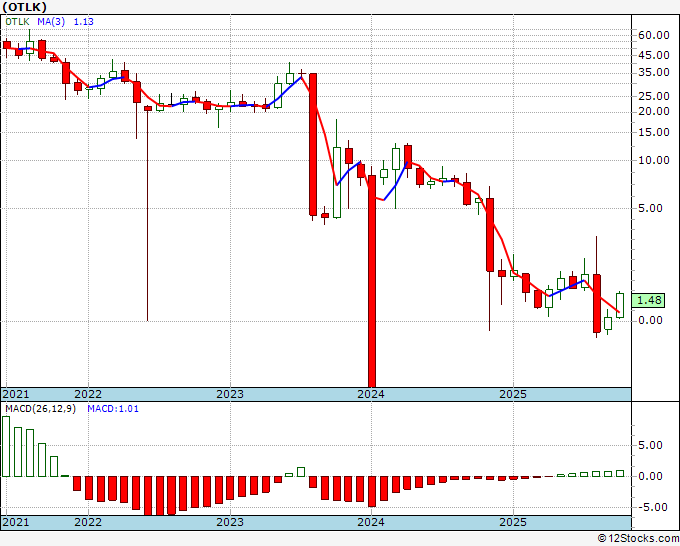Open the 12Stocks.com copyright link
Screen dimensions: 680x546
(x=638, y=539)
